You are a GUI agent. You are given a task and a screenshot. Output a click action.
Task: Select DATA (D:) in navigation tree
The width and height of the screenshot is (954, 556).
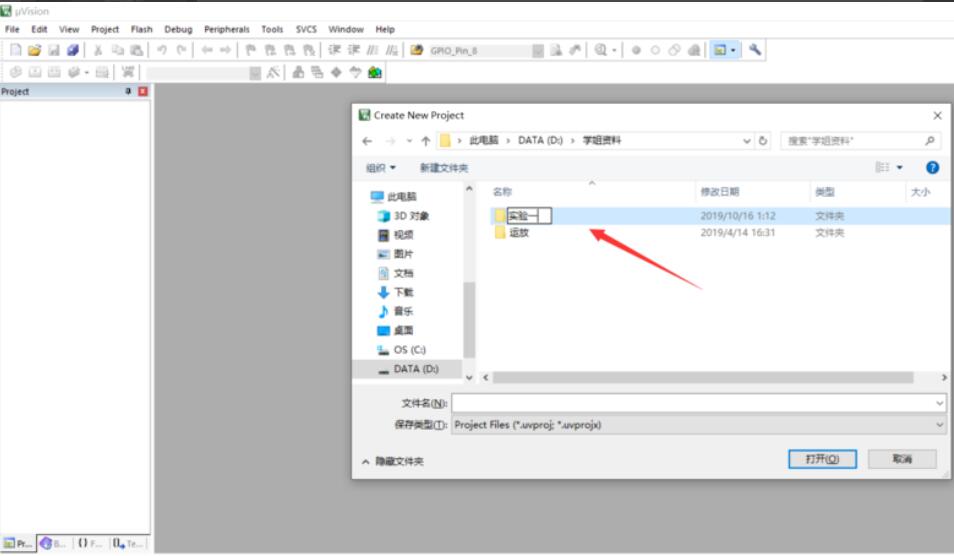pyautogui.click(x=416, y=369)
